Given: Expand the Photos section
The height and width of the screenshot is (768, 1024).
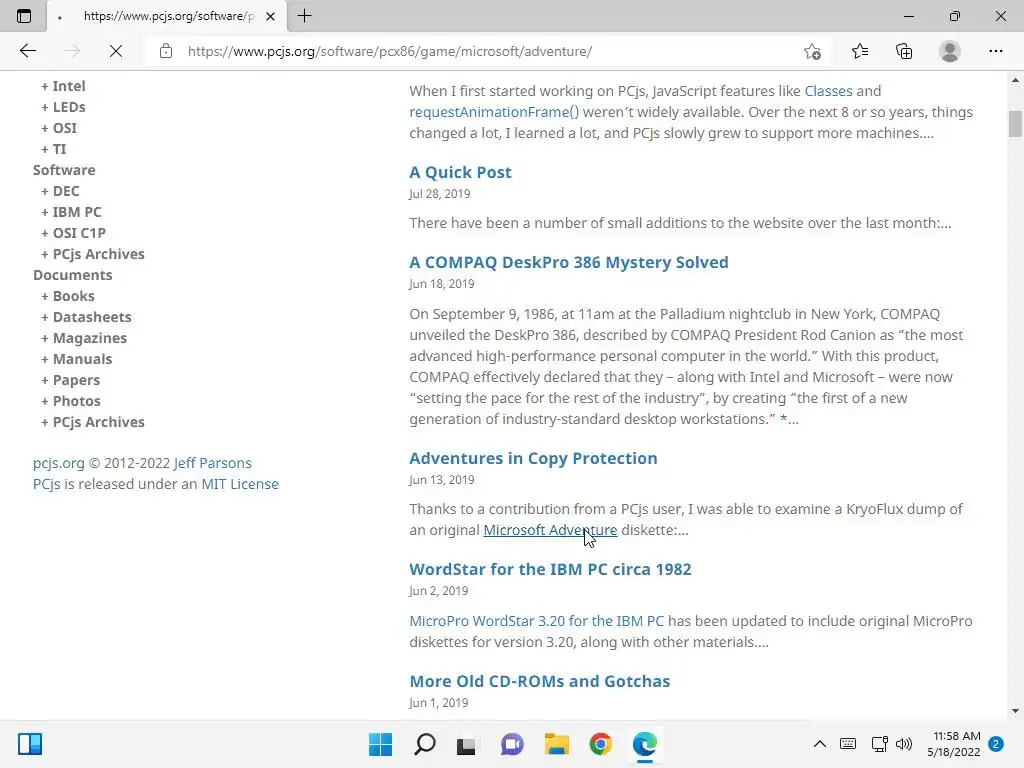Looking at the screenshot, I should (71, 401).
